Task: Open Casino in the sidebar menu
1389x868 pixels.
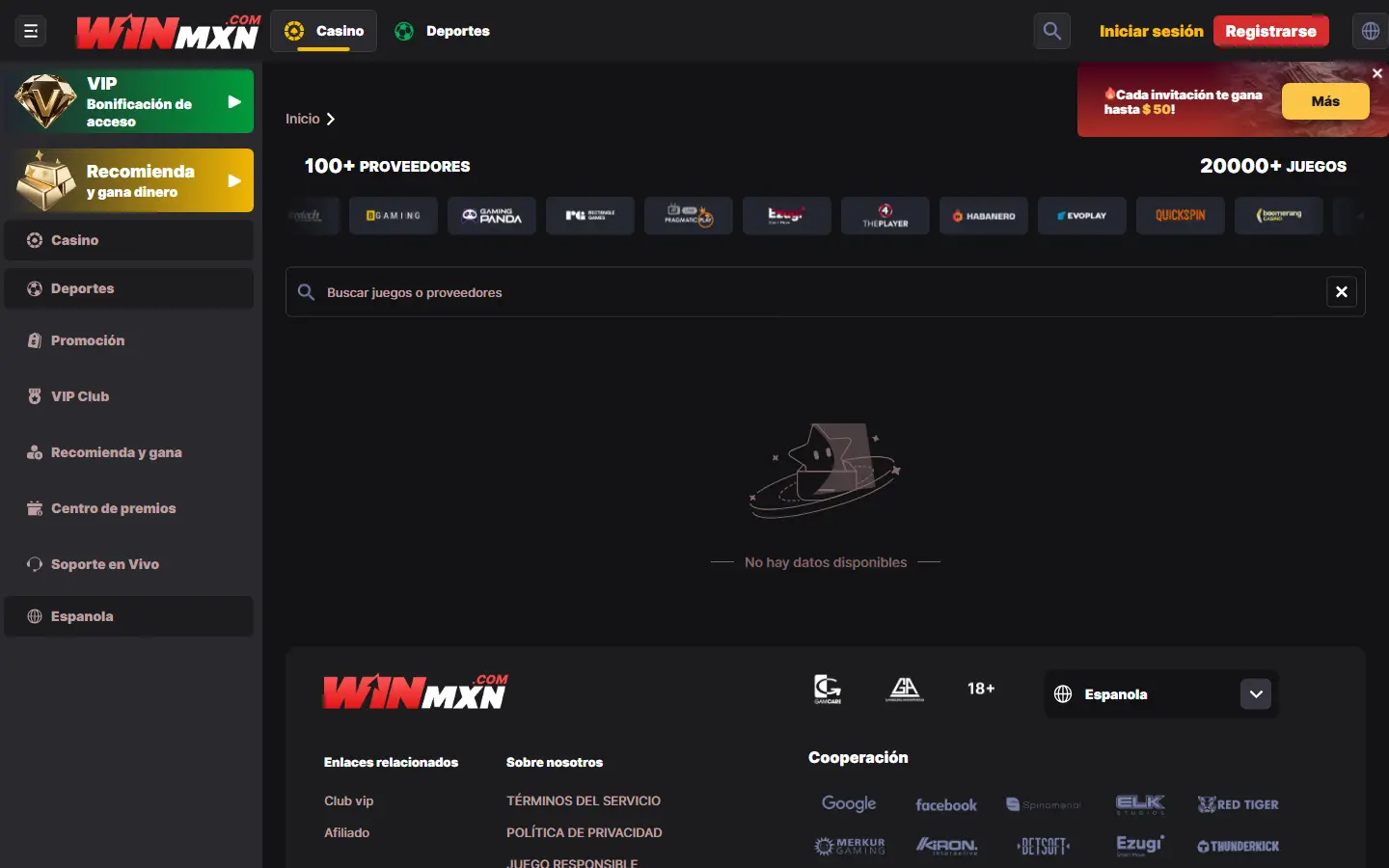Action: click(x=129, y=240)
